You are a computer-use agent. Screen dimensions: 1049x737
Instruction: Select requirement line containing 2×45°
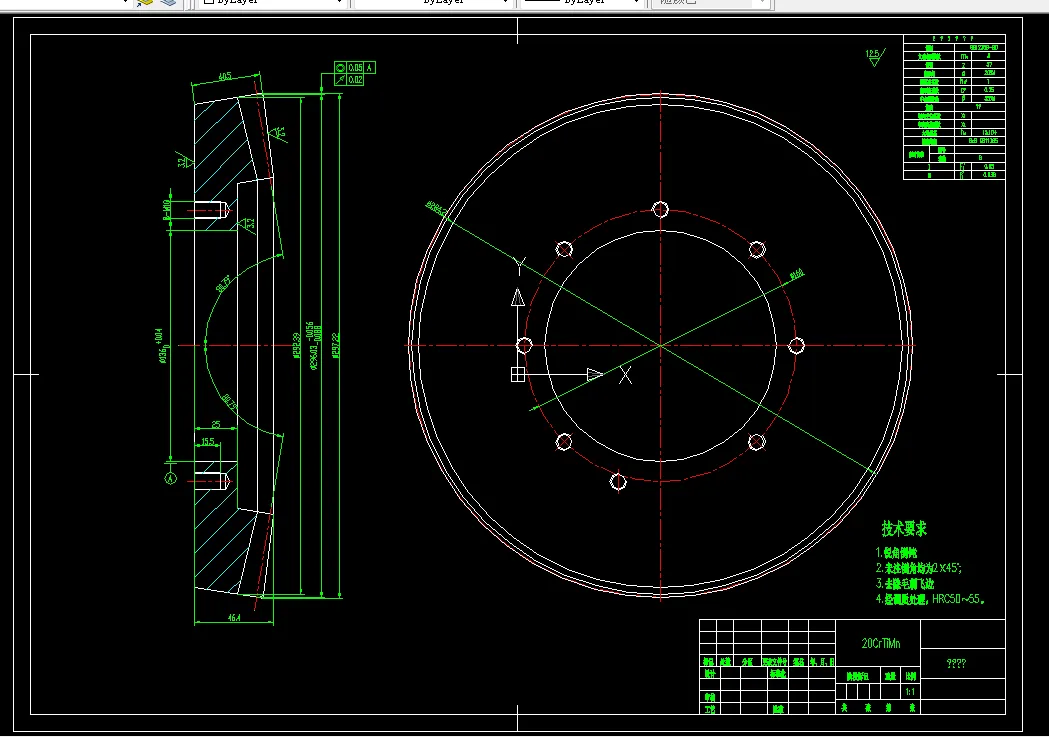click(x=919, y=568)
